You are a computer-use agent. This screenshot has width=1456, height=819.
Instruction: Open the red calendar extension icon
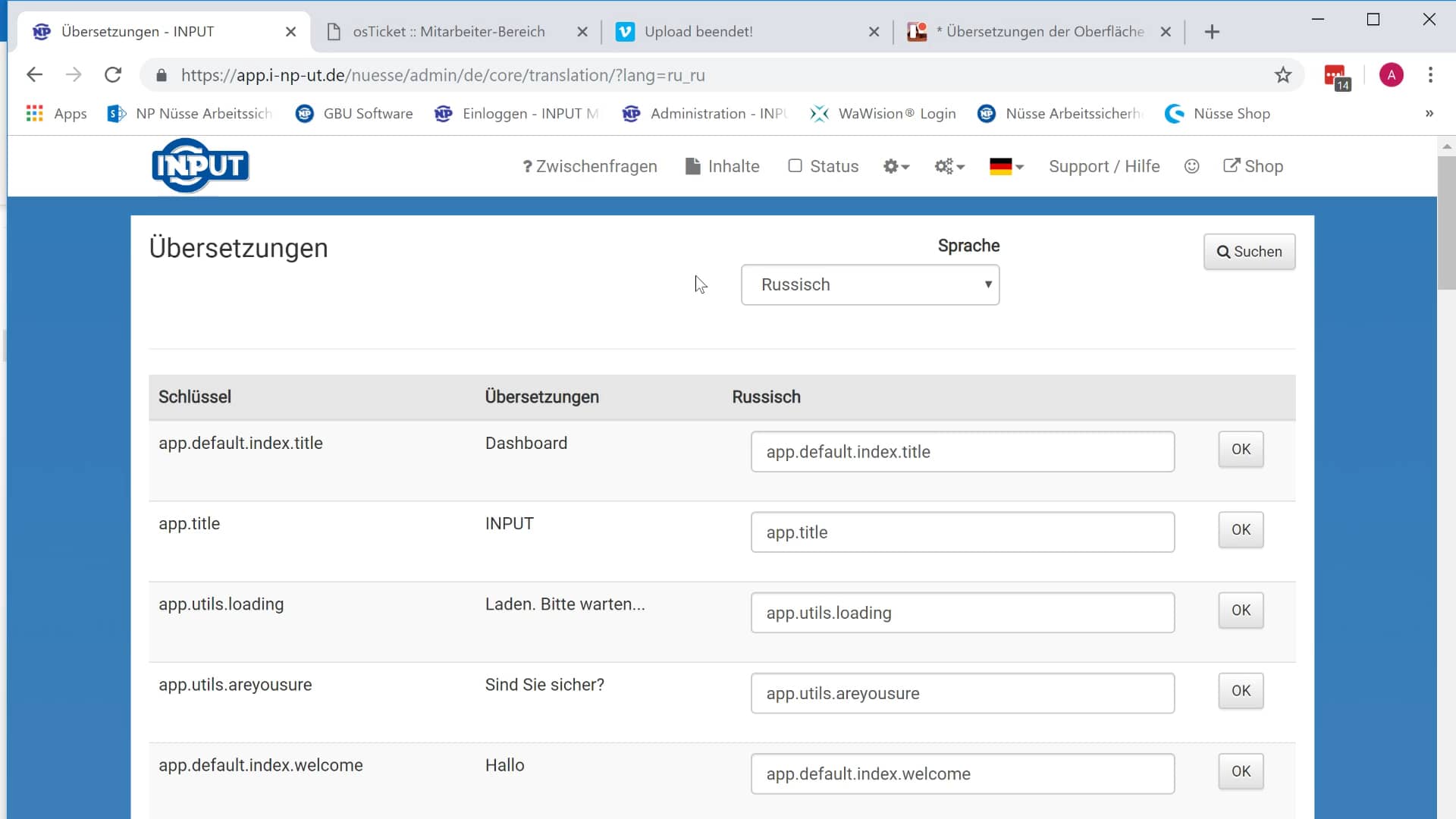pos(1336,76)
